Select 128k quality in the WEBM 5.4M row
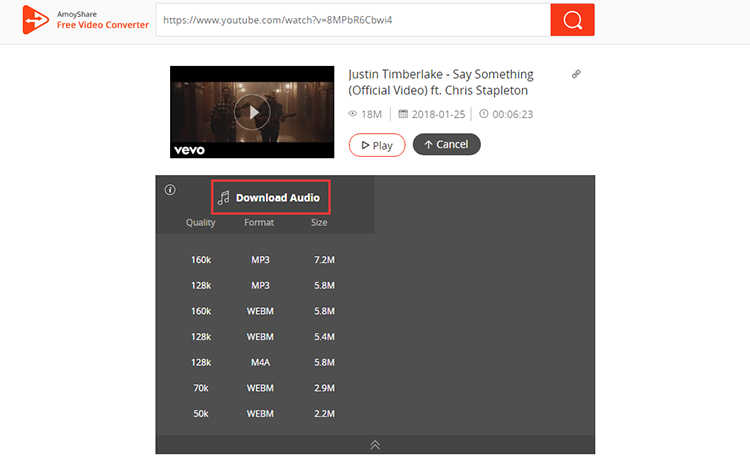The width and height of the screenshot is (750, 463). coord(201,337)
